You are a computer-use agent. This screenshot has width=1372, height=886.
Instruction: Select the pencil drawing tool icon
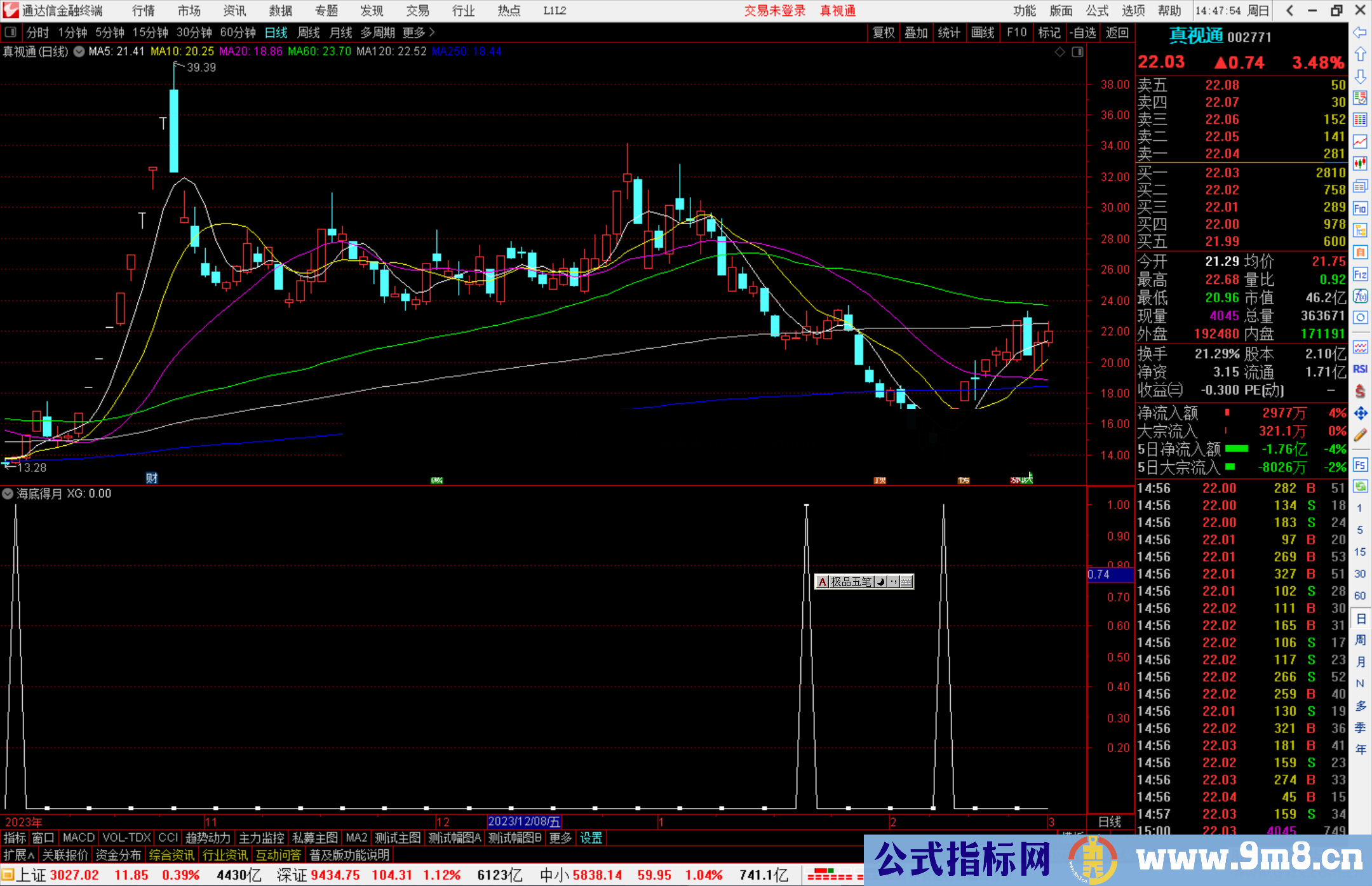click(x=1359, y=435)
